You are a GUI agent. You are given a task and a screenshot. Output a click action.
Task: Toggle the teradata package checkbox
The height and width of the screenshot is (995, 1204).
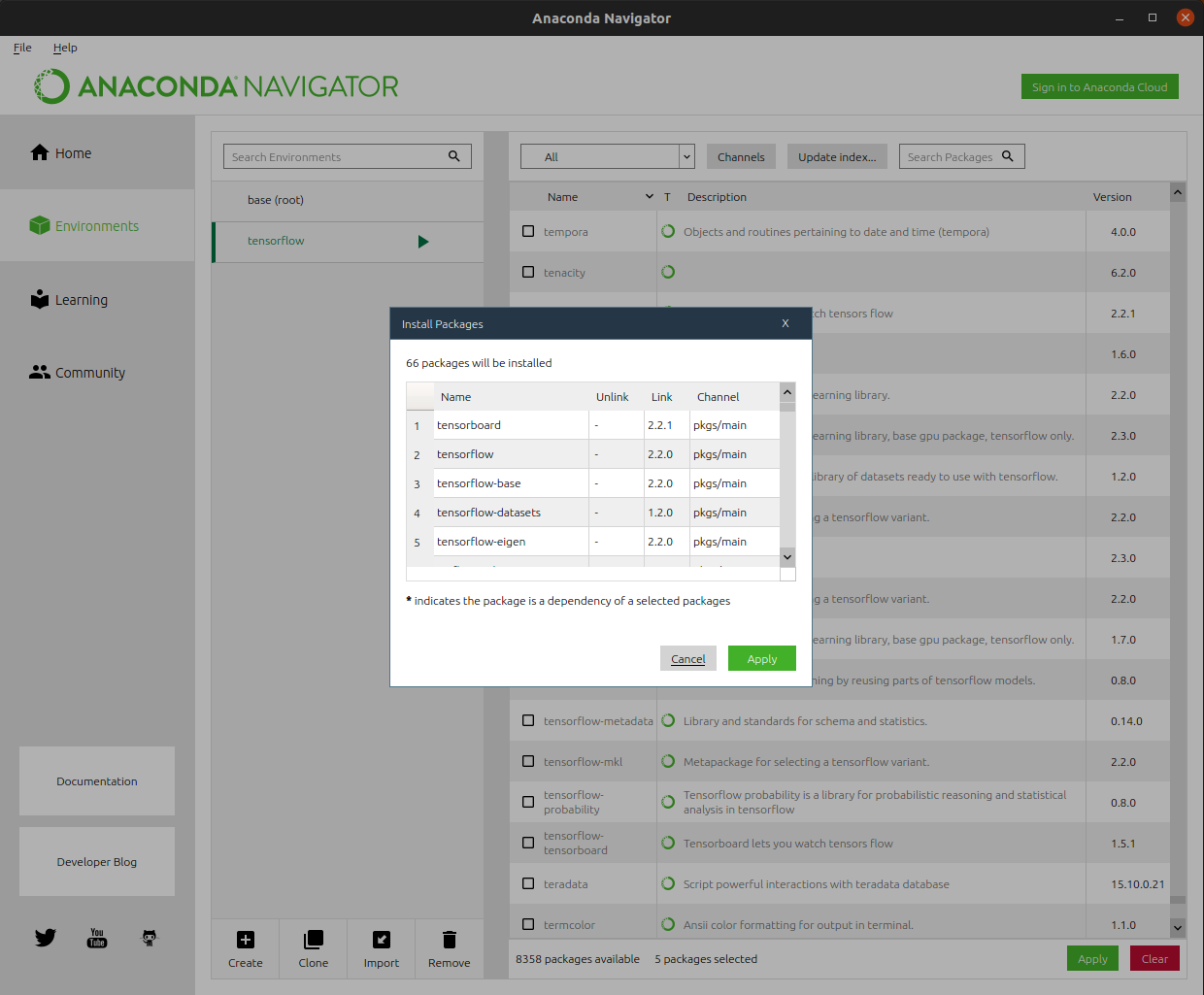528,883
